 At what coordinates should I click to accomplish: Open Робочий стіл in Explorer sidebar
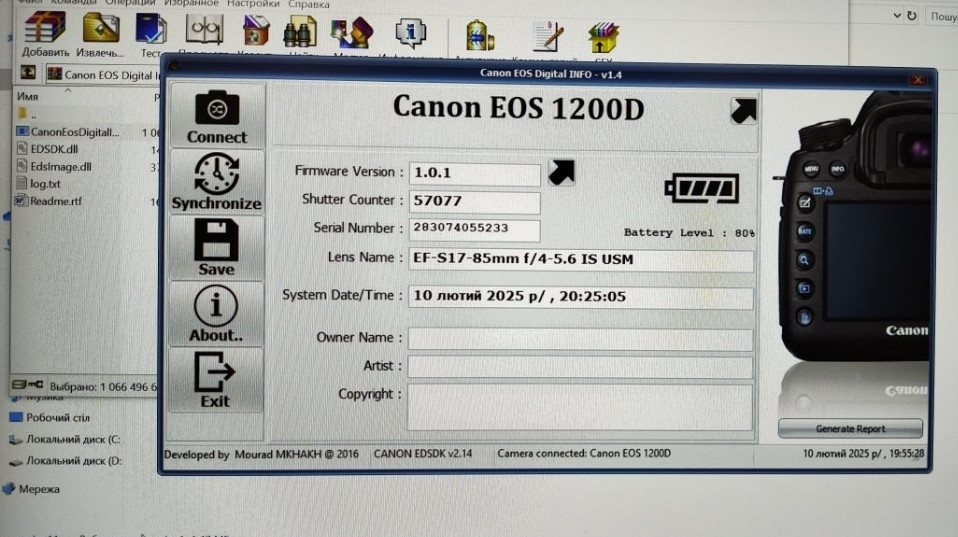point(49,418)
